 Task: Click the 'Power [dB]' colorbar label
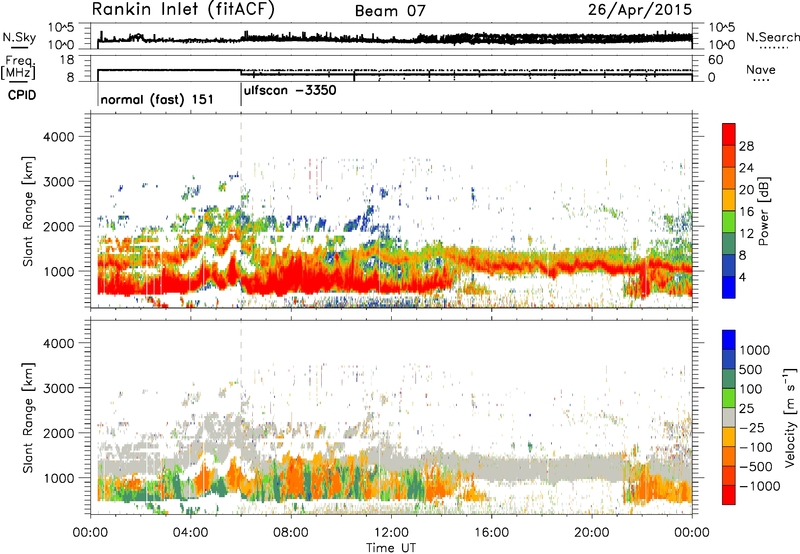coord(763,211)
